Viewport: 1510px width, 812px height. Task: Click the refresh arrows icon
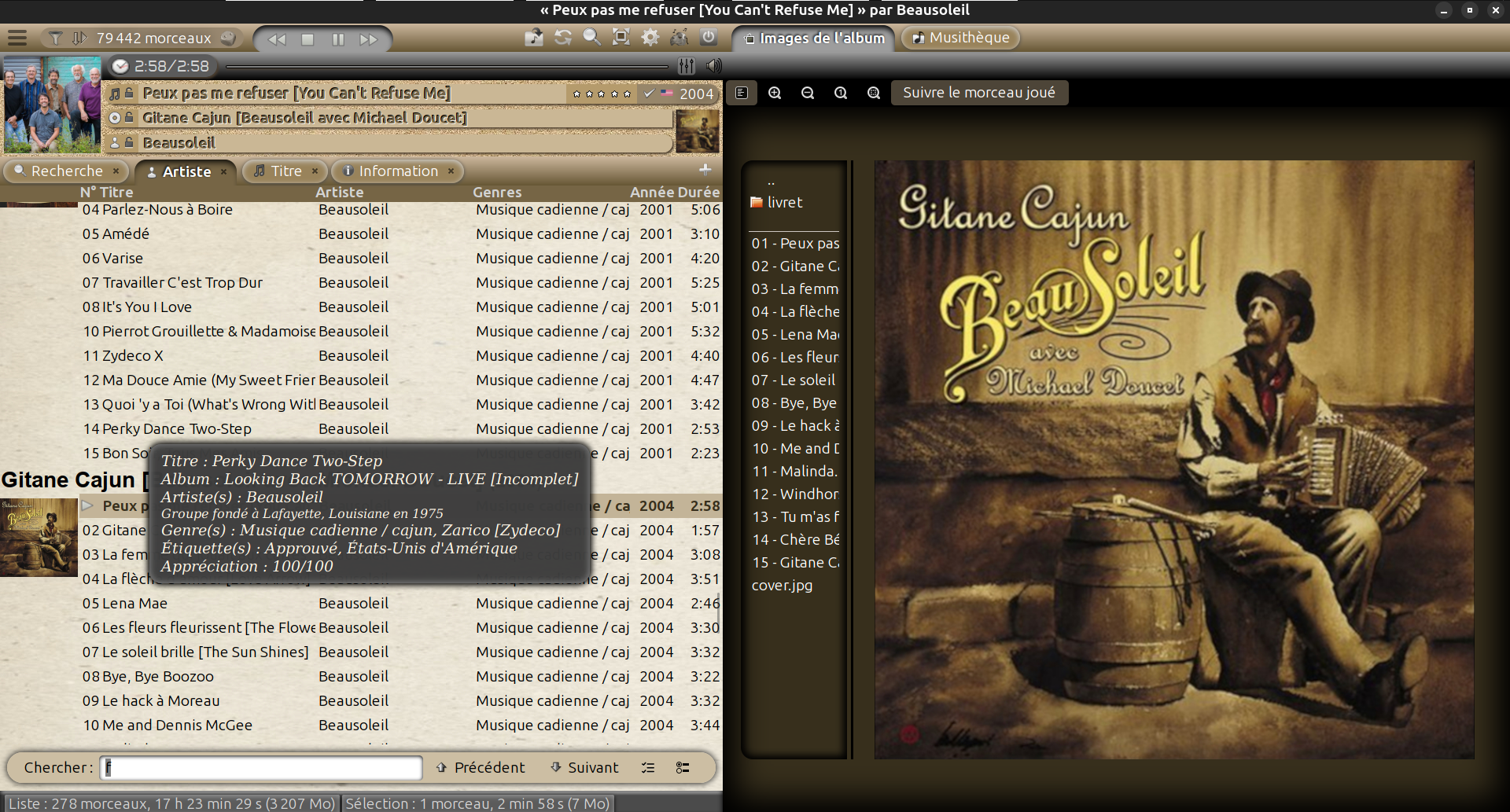[x=563, y=37]
